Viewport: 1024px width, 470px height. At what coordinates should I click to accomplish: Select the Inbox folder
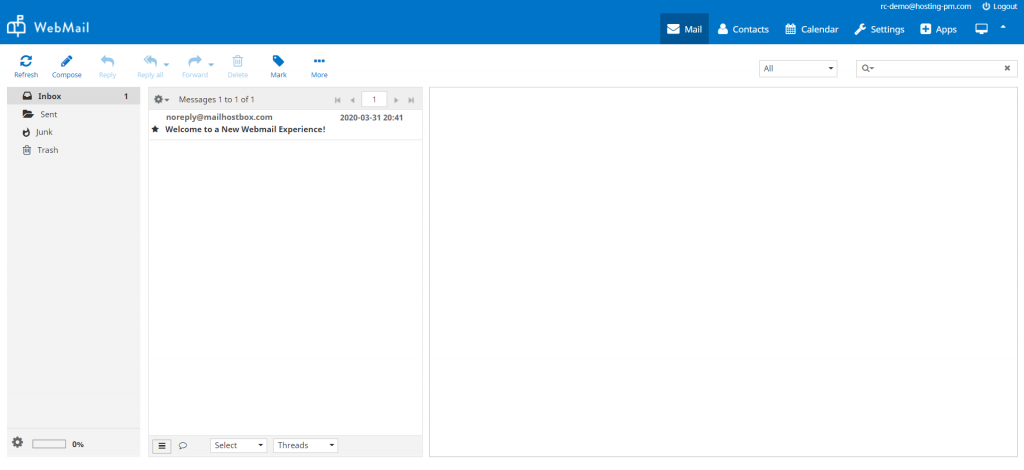pyautogui.click(x=73, y=96)
